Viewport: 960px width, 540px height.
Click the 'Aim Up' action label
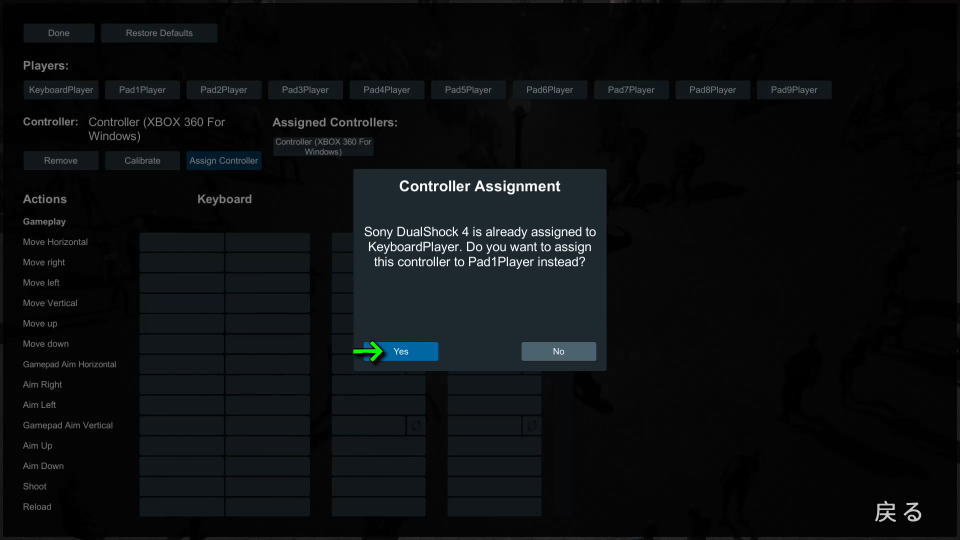tap(37, 446)
